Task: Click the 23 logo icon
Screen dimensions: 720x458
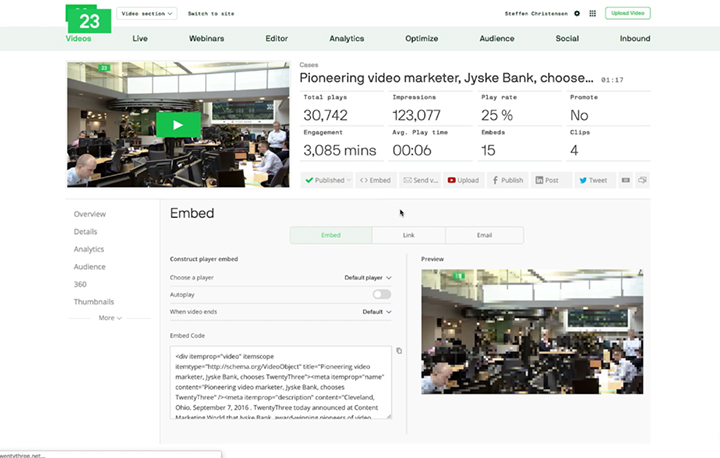Action: pos(89,19)
